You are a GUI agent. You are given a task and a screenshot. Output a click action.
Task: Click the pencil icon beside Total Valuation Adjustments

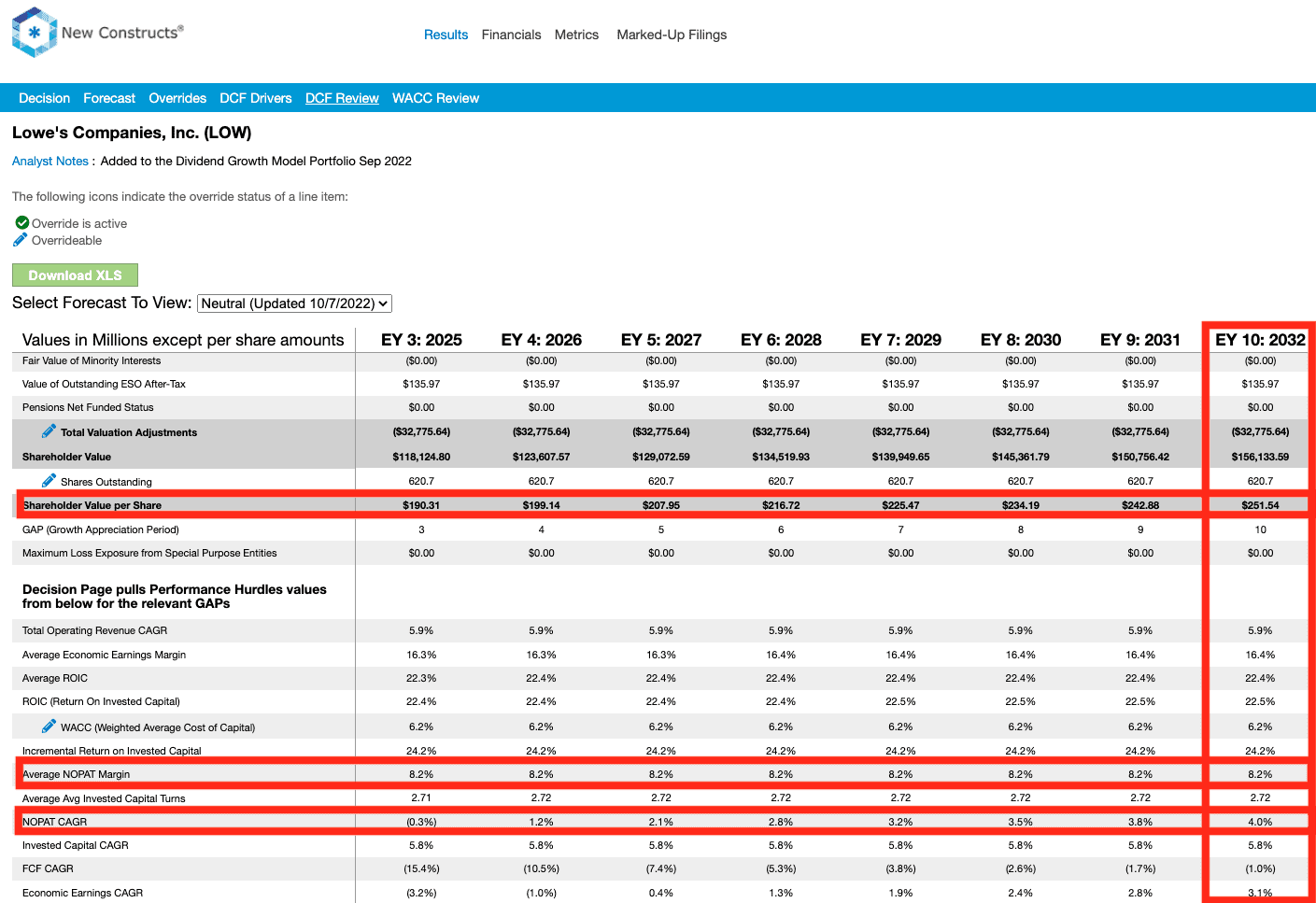coord(49,430)
